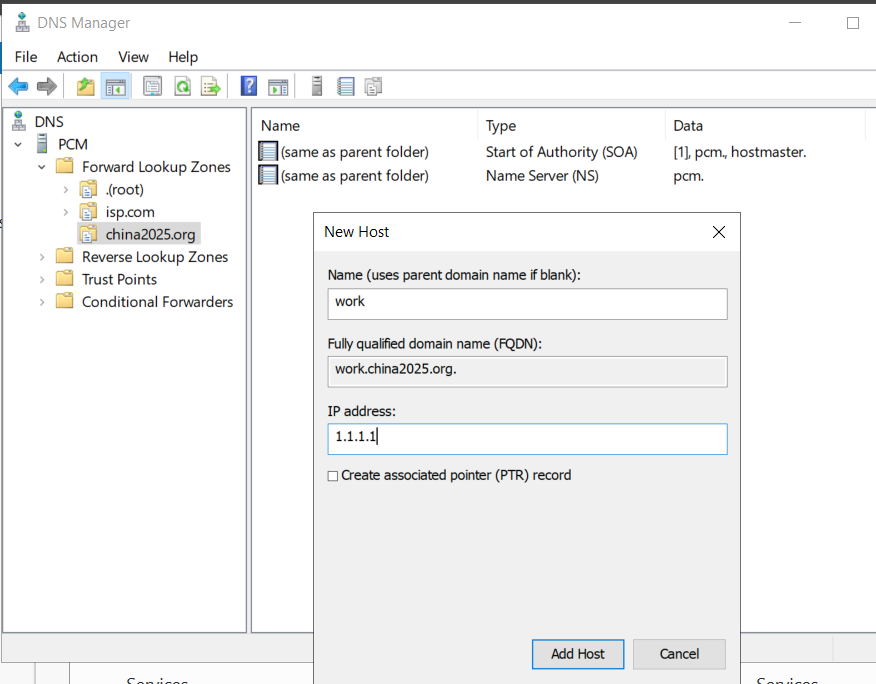Expand the isp.com zone chevron
This screenshot has width=876, height=684.
pos(65,212)
